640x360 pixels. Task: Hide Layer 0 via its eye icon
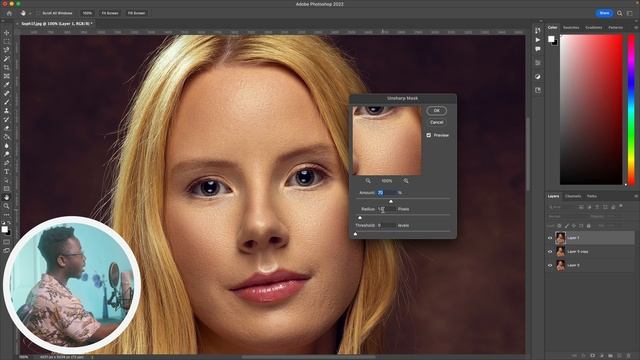[550, 265]
